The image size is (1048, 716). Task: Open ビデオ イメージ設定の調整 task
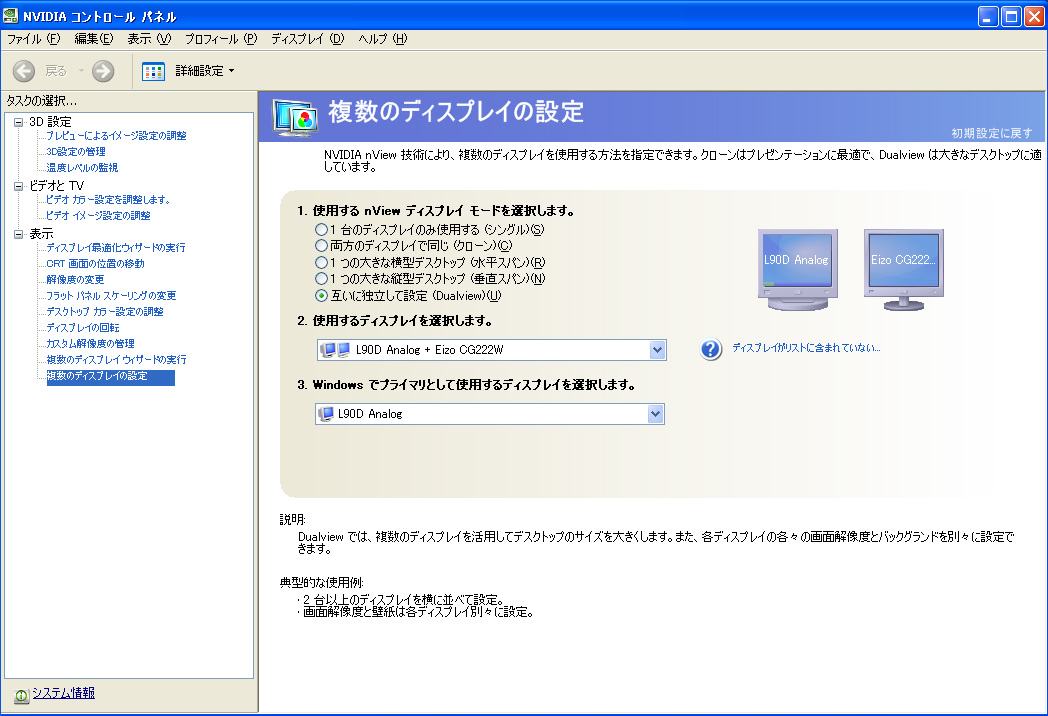click(98, 216)
